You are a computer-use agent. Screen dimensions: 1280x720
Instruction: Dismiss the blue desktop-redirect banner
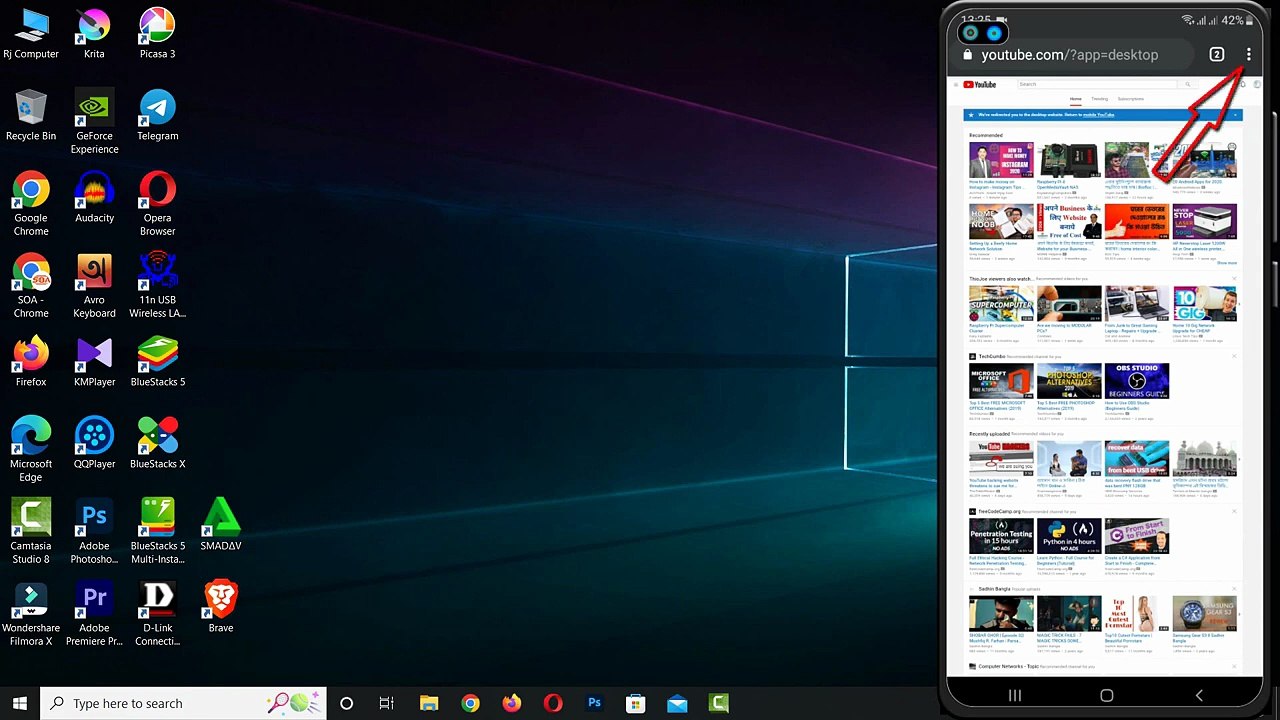pos(1237,115)
